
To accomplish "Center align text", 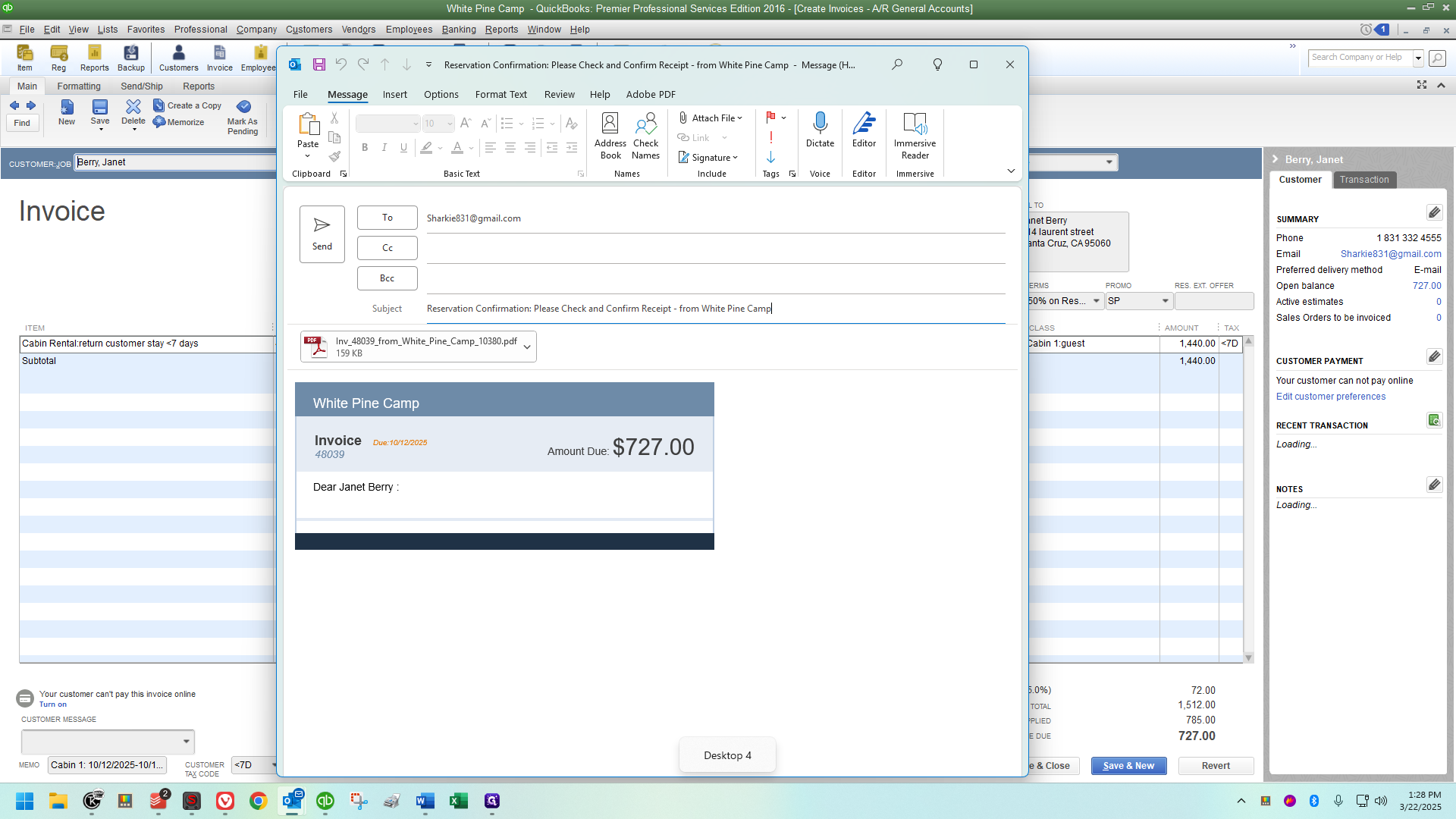I will point(510,147).
